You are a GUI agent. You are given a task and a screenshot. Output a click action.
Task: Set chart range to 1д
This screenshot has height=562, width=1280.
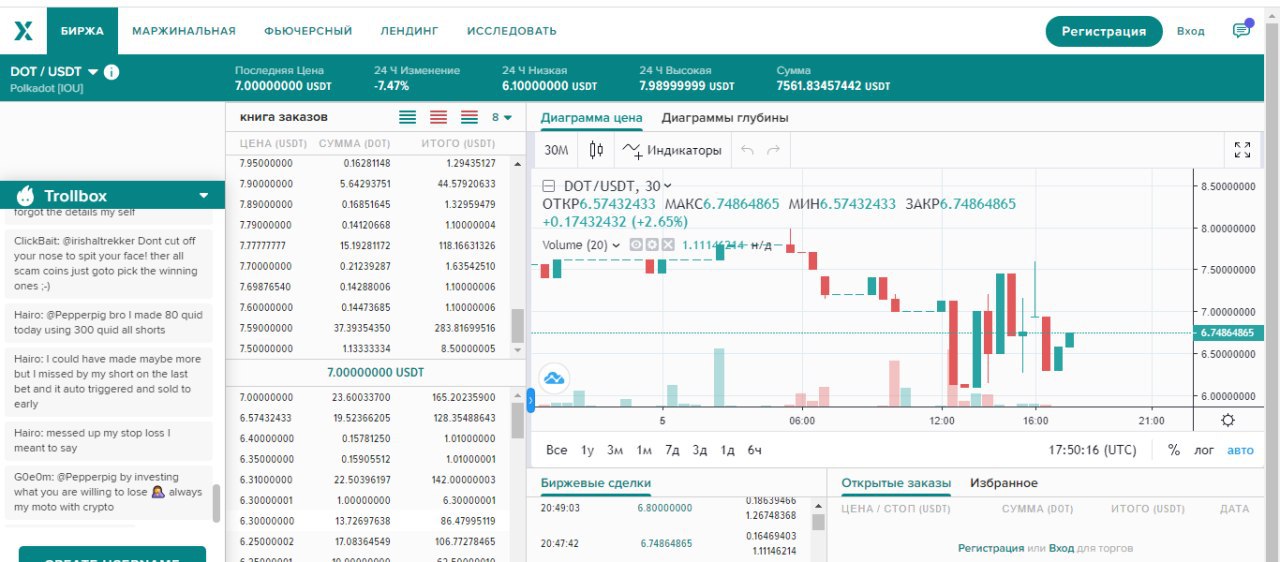728,450
